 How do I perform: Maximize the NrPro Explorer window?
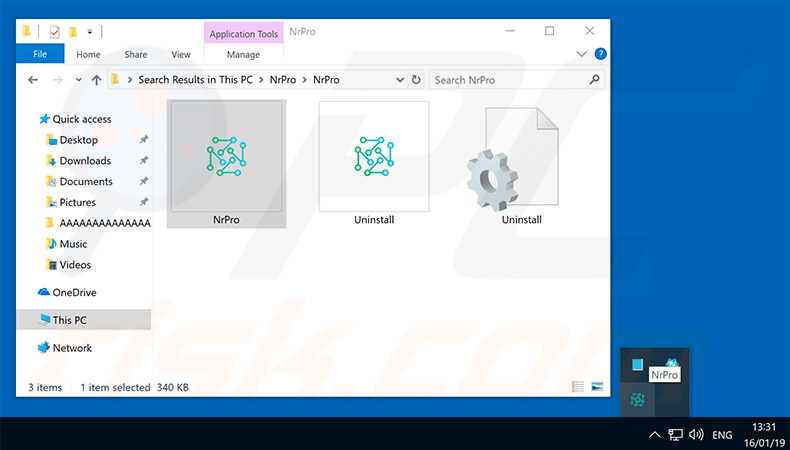tap(550, 31)
